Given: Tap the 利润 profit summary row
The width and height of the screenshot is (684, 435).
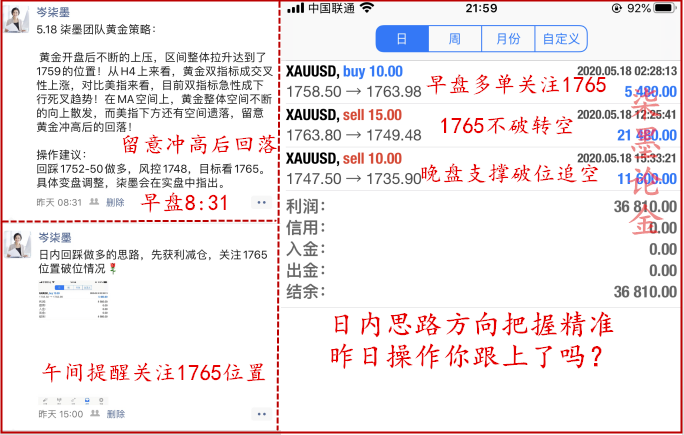Looking at the screenshot, I should point(481,206).
